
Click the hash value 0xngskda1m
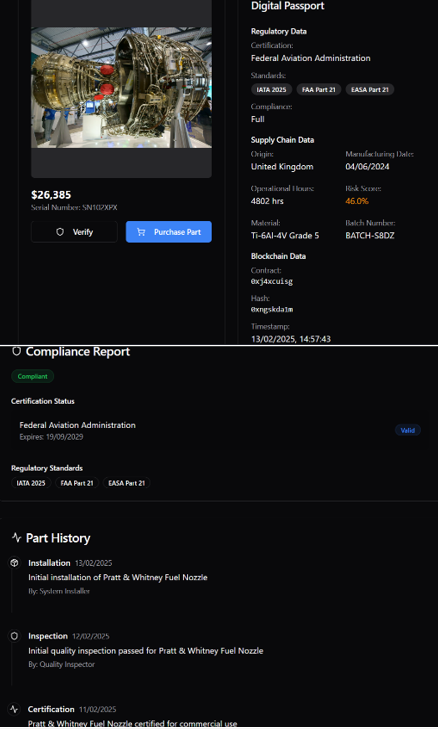[x=272, y=309]
